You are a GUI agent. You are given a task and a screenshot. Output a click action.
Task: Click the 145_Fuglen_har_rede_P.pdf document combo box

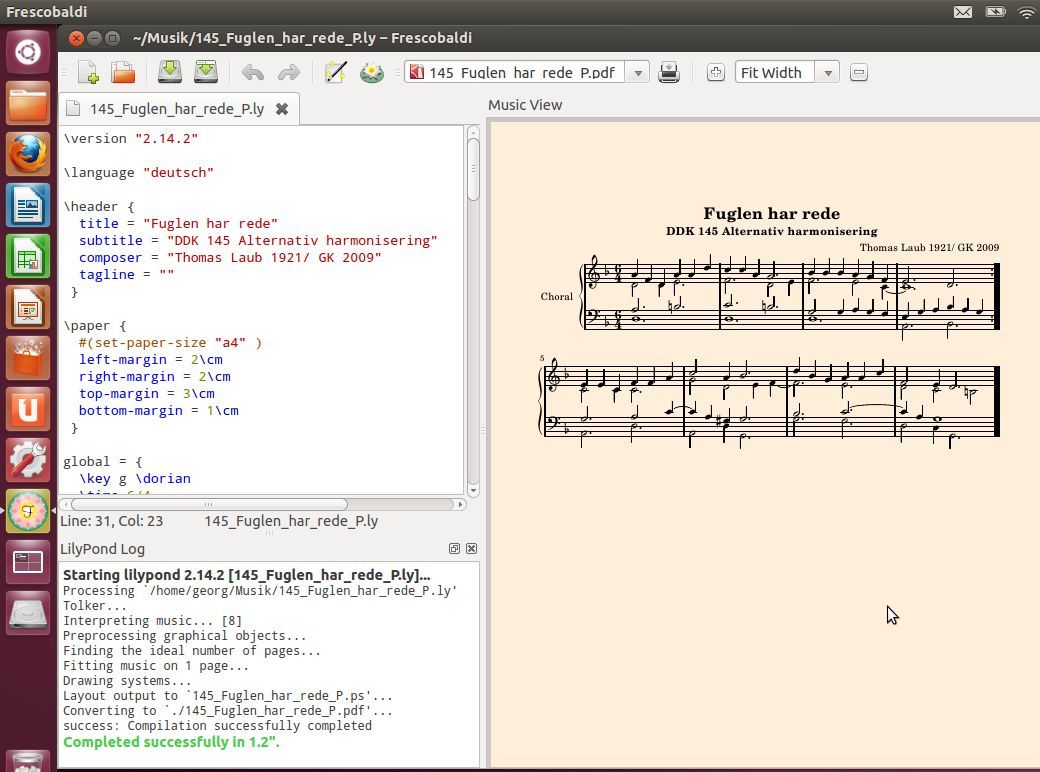click(x=526, y=72)
